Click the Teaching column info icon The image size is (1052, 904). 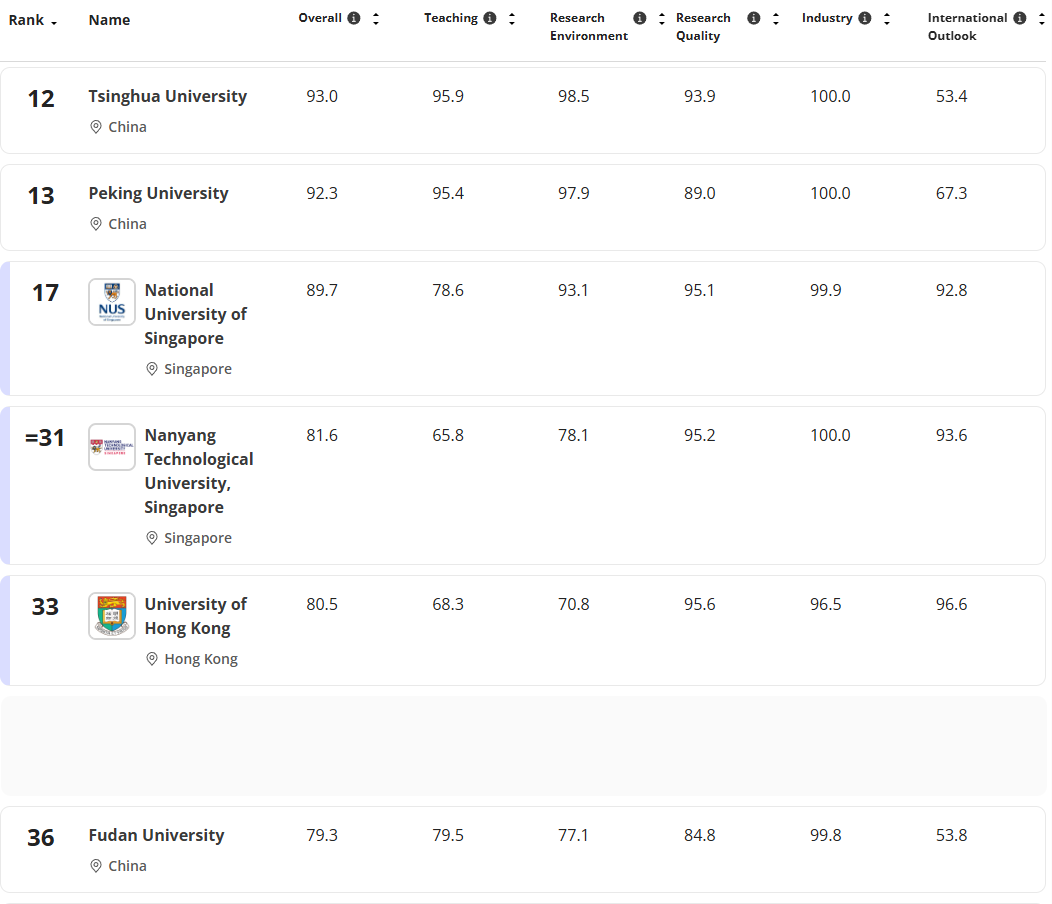tap(490, 18)
